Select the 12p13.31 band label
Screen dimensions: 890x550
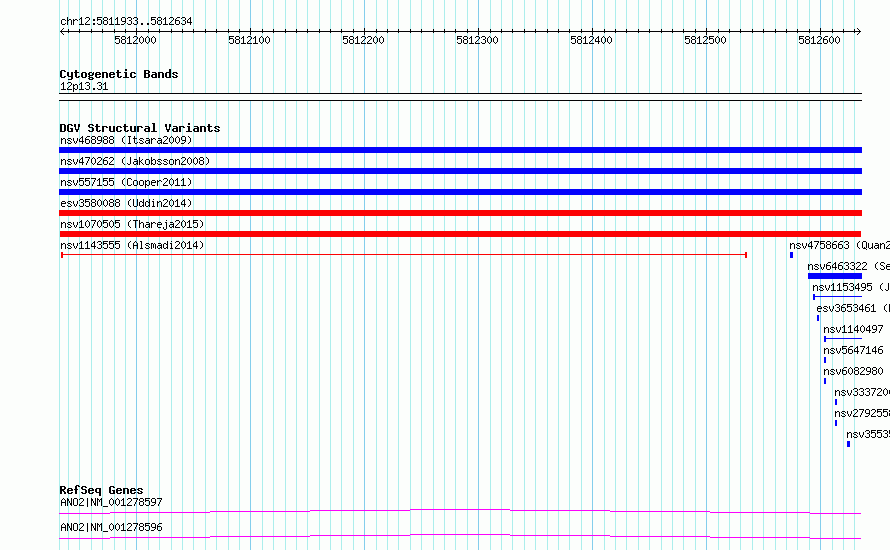[x=84, y=86]
